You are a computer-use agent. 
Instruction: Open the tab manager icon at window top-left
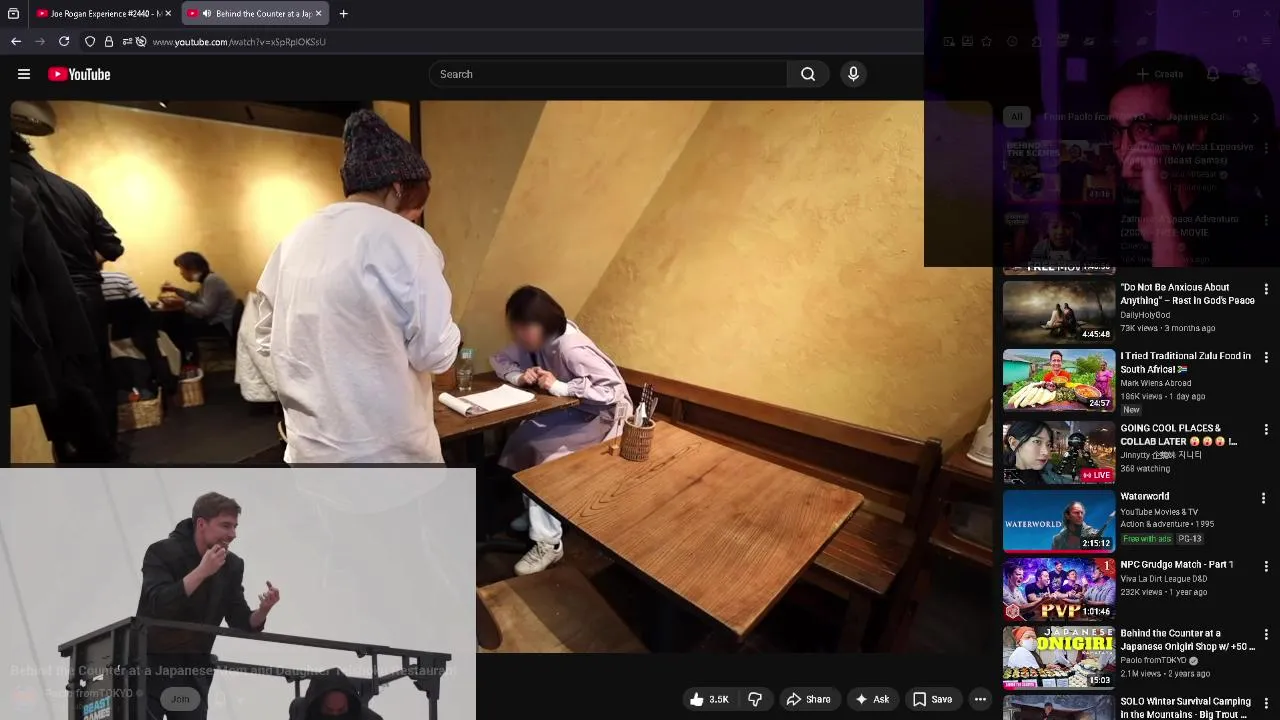coord(13,14)
